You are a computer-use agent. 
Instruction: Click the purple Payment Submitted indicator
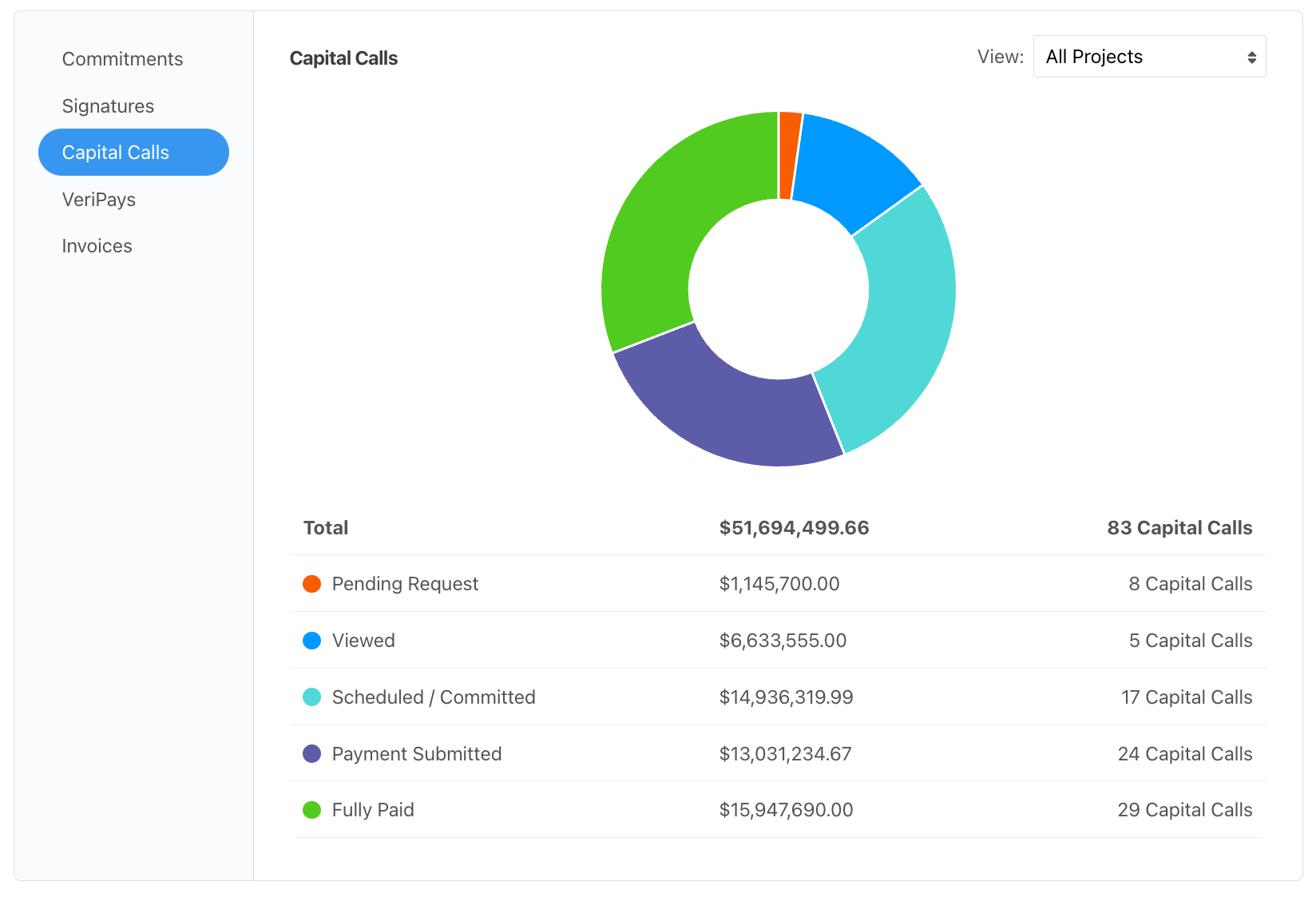311,753
